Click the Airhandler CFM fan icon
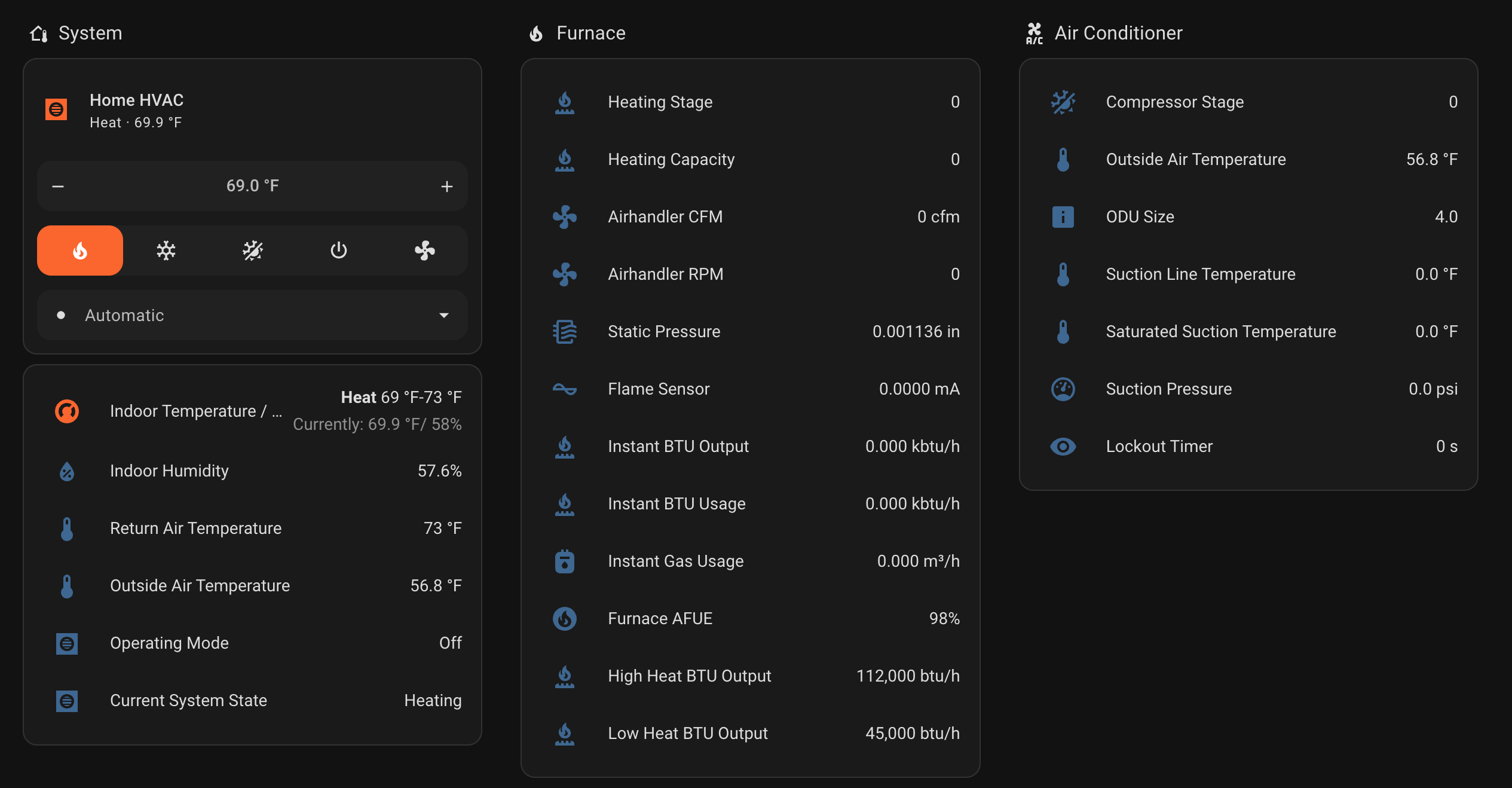Image resolution: width=1512 pixels, height=788 pixels. click(565, 217)
